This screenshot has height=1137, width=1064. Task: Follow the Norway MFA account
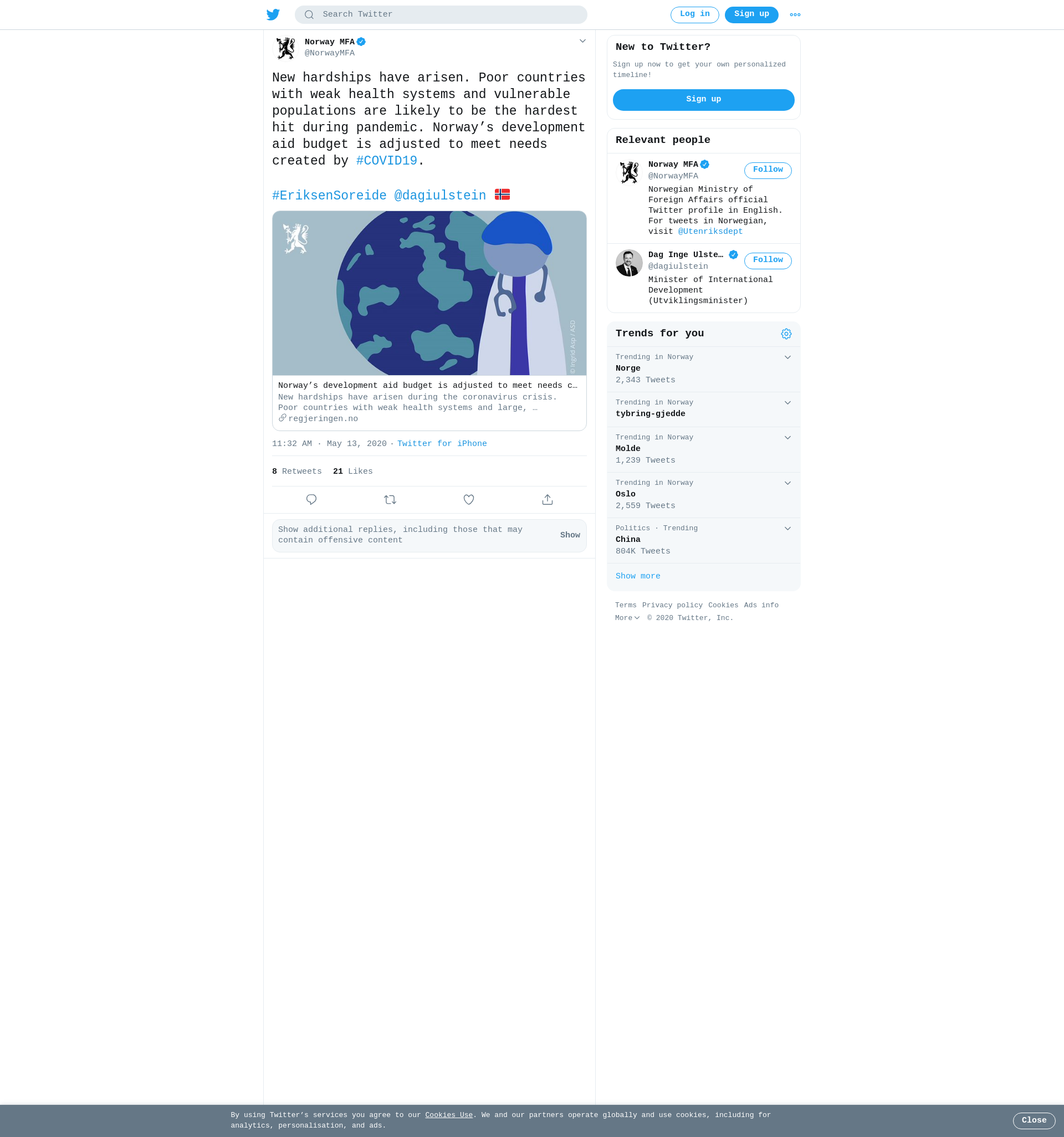point(768,171)
